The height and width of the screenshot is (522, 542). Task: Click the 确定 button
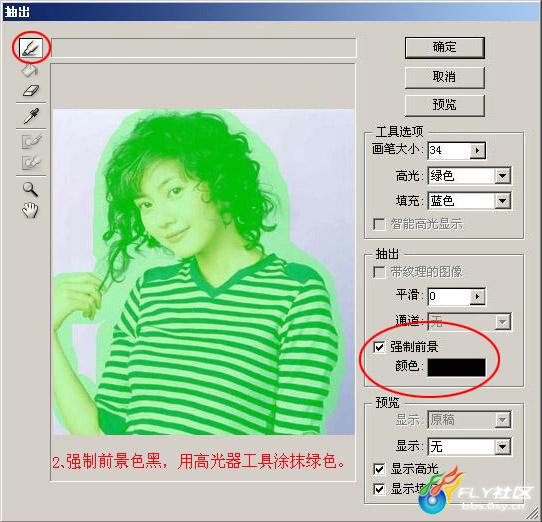click(x=445, y=48)
